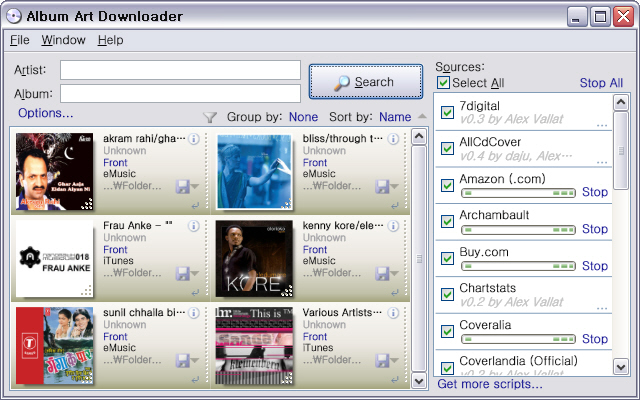640x400 pixels.
Task: Click the enter arrow icon in bliss/through panel
Action: pos(394,206)
